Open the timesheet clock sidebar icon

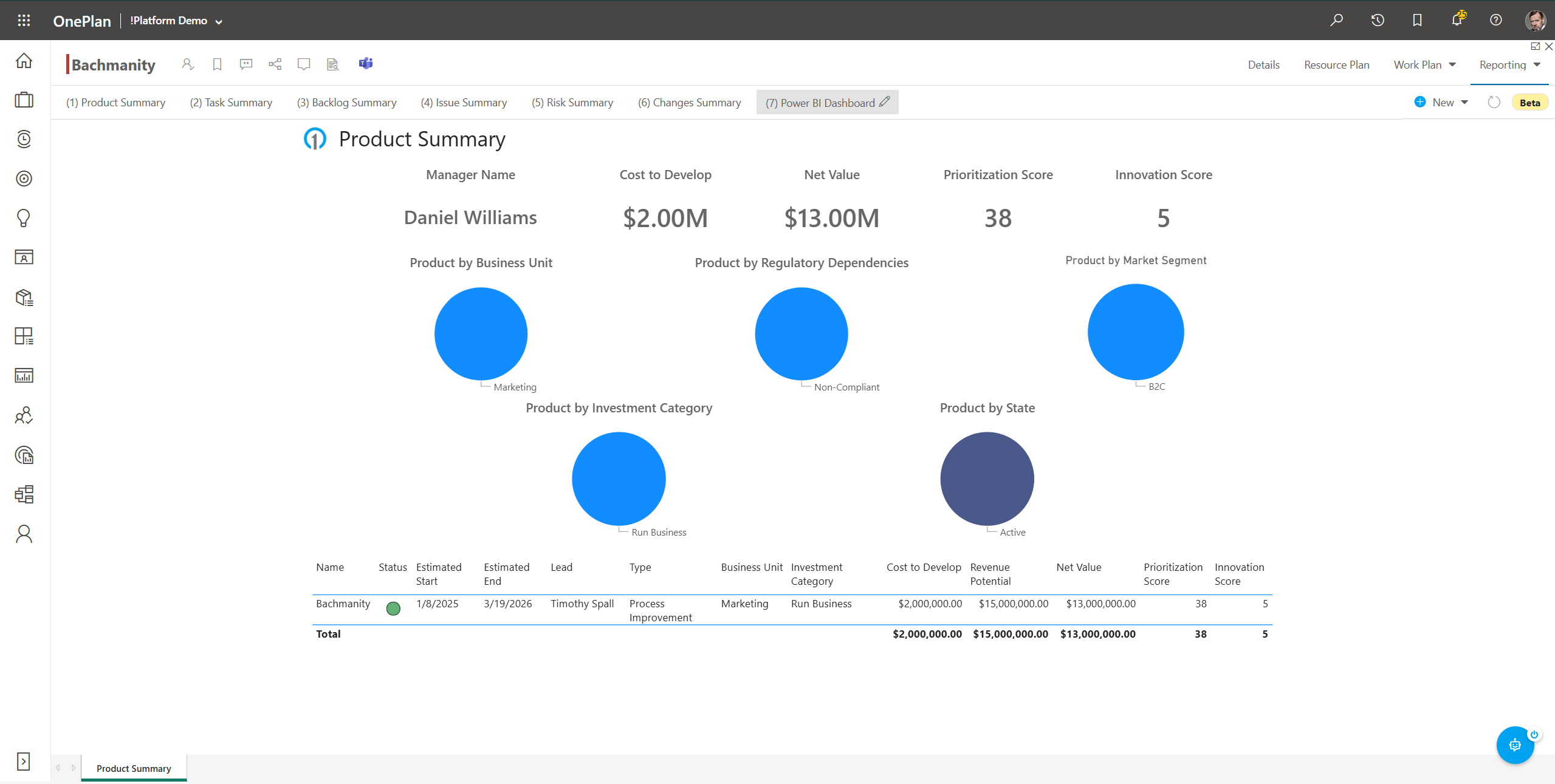click(24, 139)
